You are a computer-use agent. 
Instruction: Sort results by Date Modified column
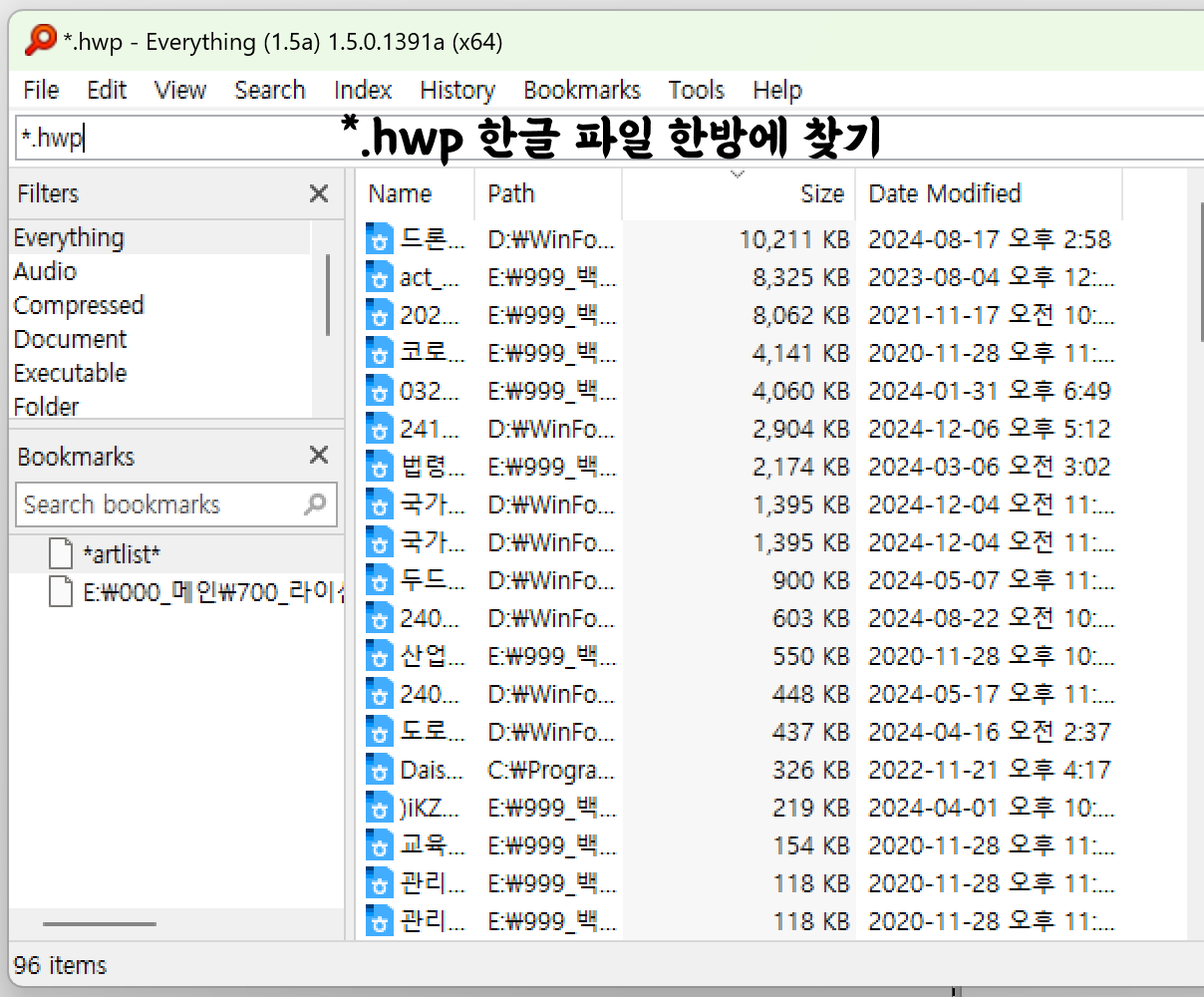point(990,193)
